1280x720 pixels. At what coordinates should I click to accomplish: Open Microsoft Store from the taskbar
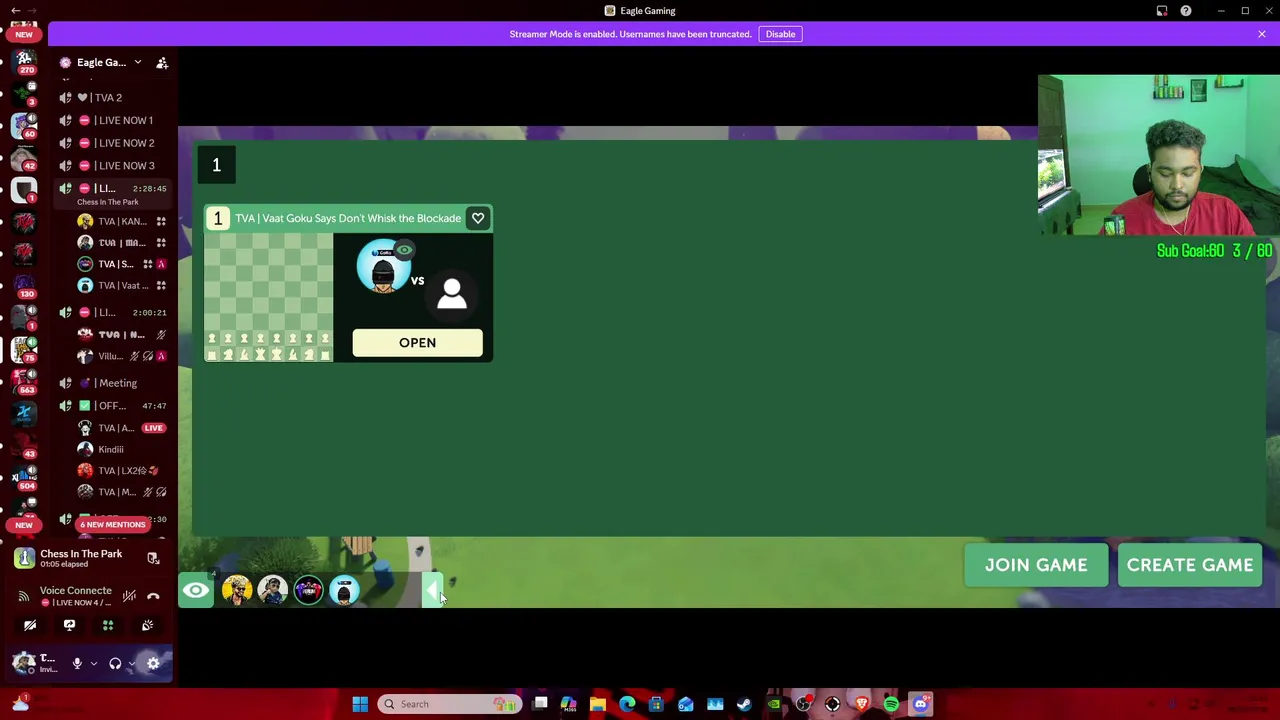click(656, 704)
